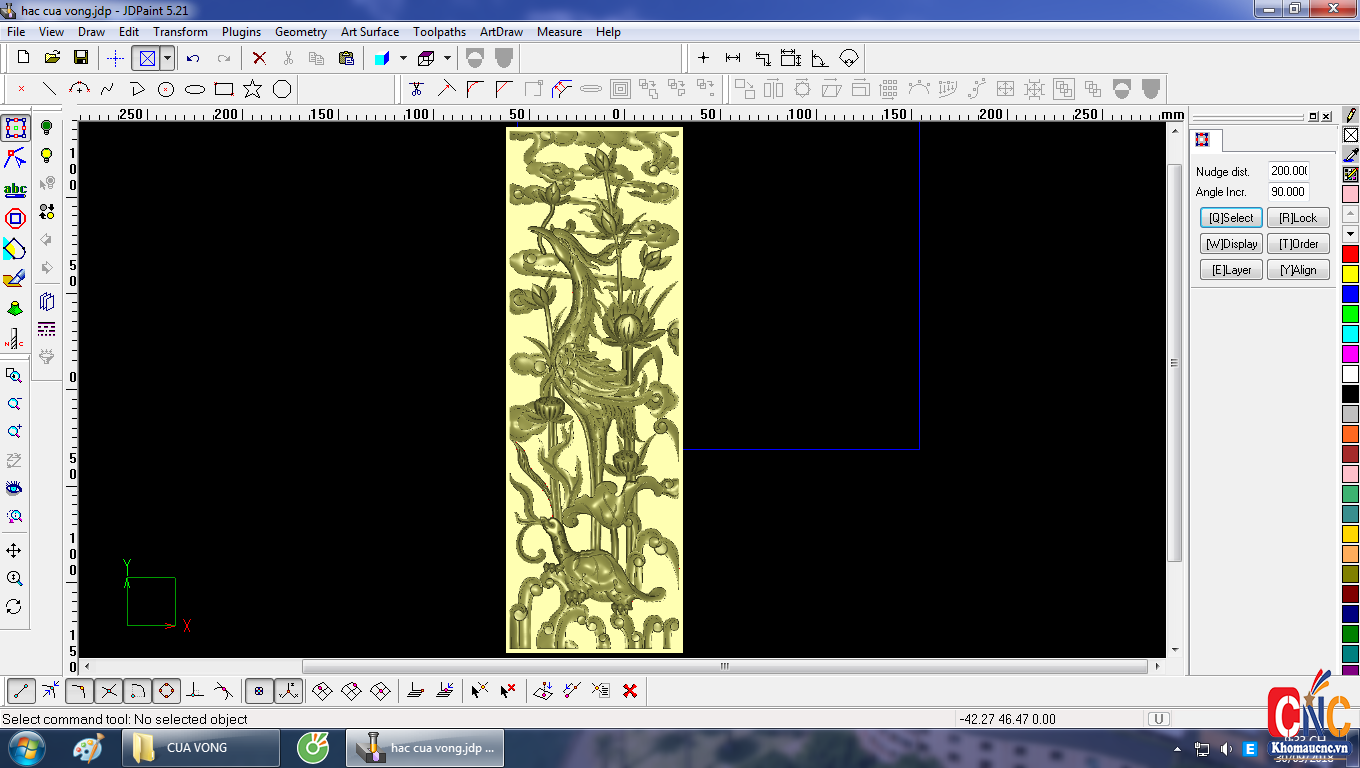The width and height of the screenshot is (1360, 768).
Task: Click the Undo arrow icon
Action: coord(193,58)
